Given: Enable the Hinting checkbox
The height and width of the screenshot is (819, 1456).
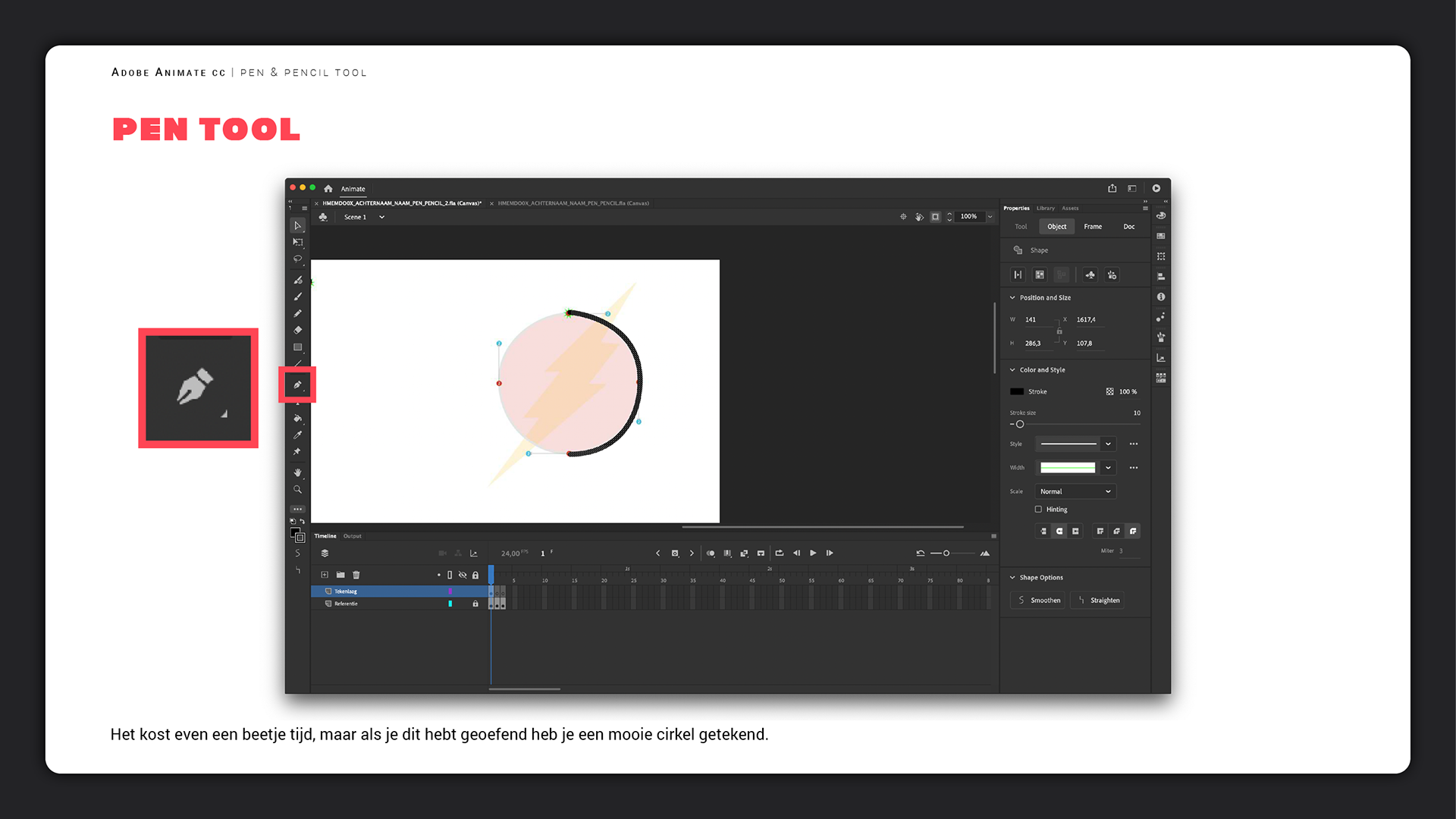Looking at the screenshot, I should 1038,510.
